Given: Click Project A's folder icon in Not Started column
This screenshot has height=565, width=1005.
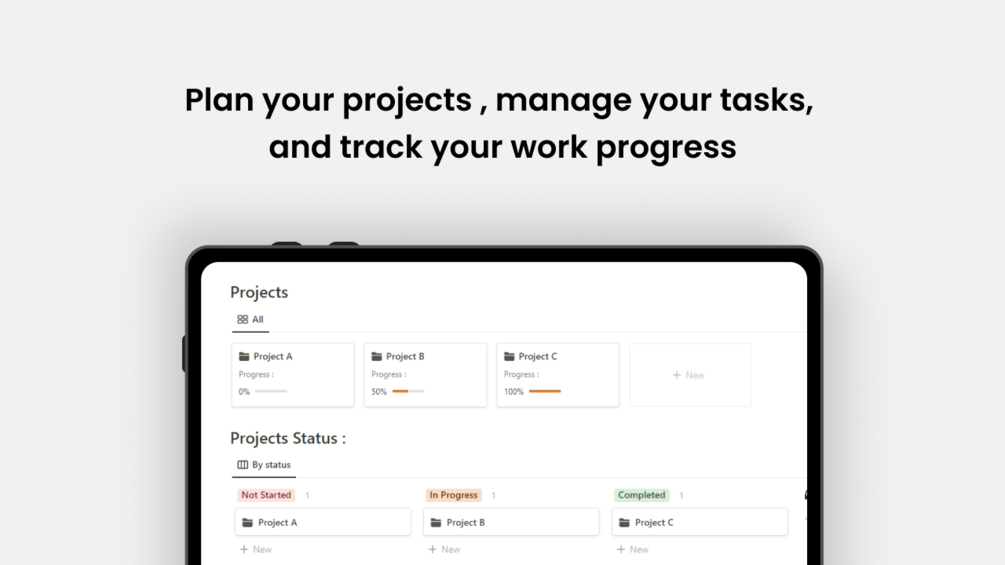Looking at the screenshot, I should [x=248, y=522].
